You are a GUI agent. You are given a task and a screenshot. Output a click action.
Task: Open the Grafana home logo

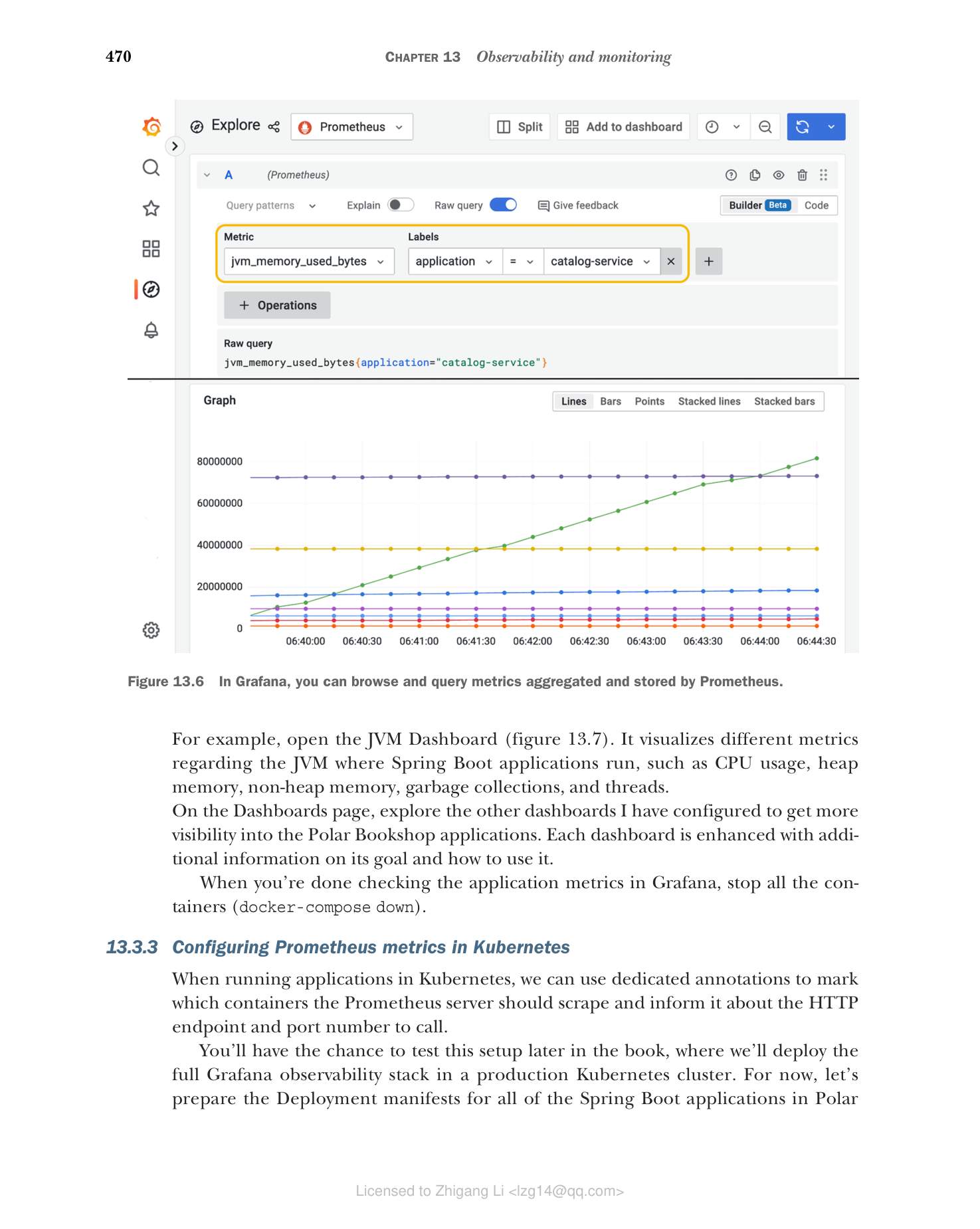click(x=151, y=126)
